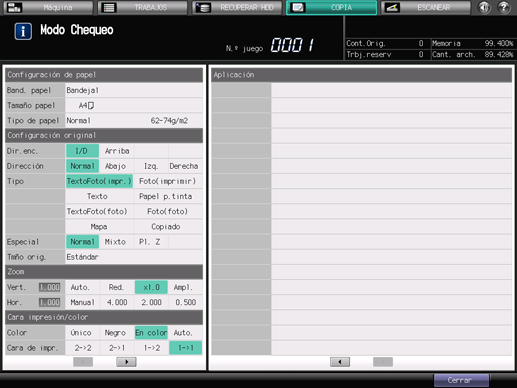
Task: Select 1->2 print side
Action: (151, 348)
